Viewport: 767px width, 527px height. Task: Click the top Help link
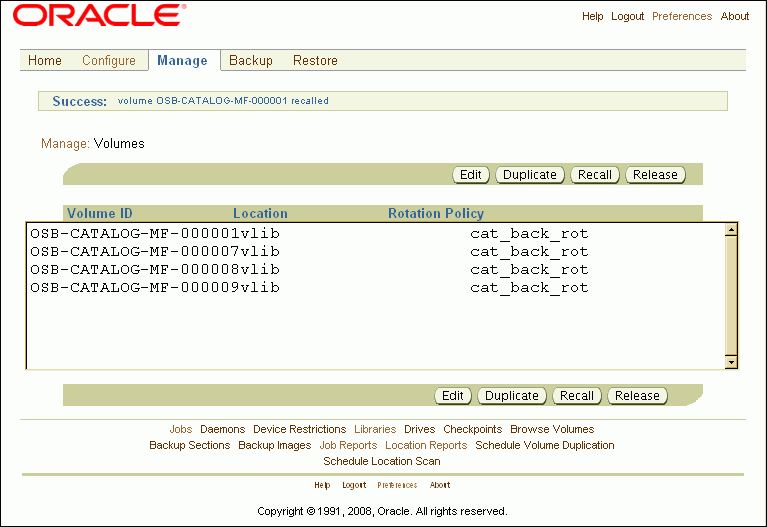[592, 16]
